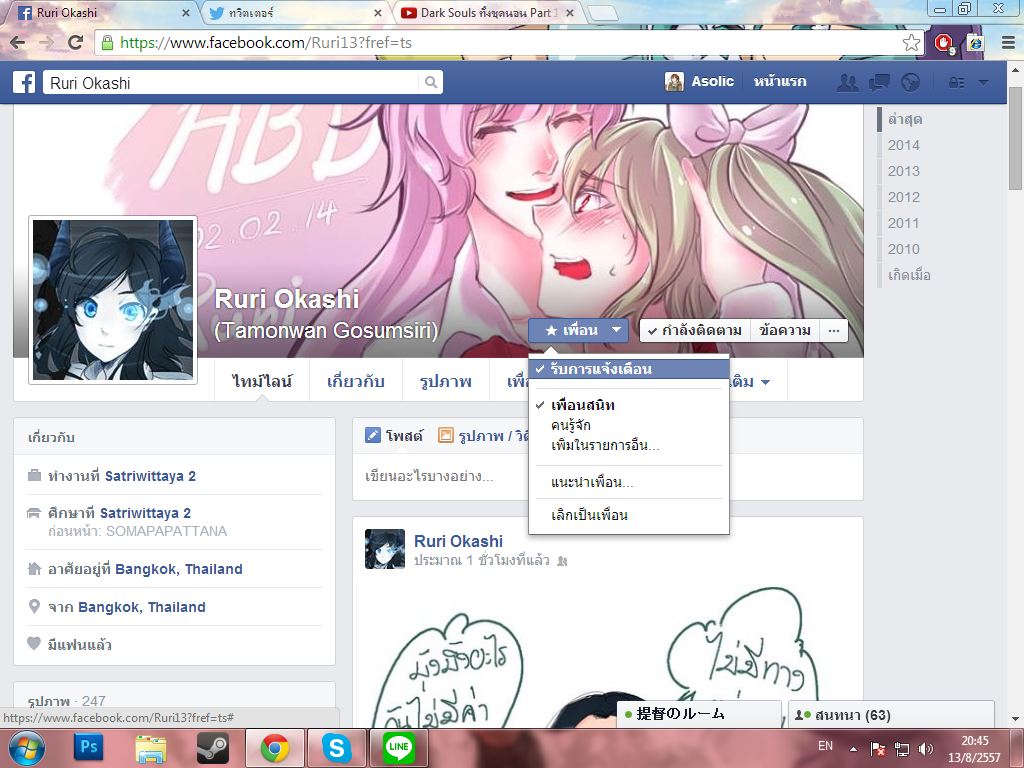Jump to 2010 in timeline navigator
The height and width of the screenshot is (768, 1024).
click(x=903, y=249)
